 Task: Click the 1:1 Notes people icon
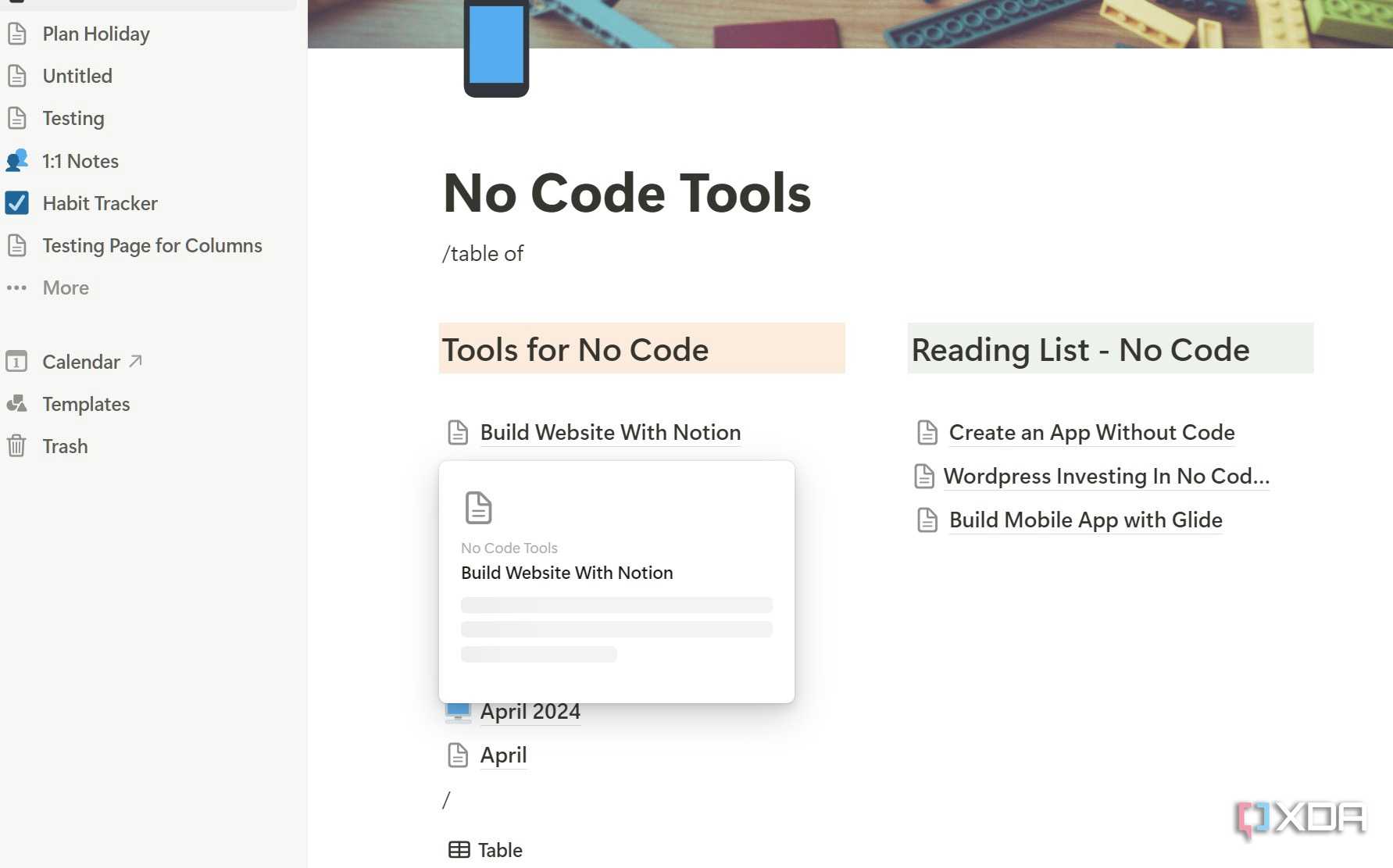pos(16,161)
